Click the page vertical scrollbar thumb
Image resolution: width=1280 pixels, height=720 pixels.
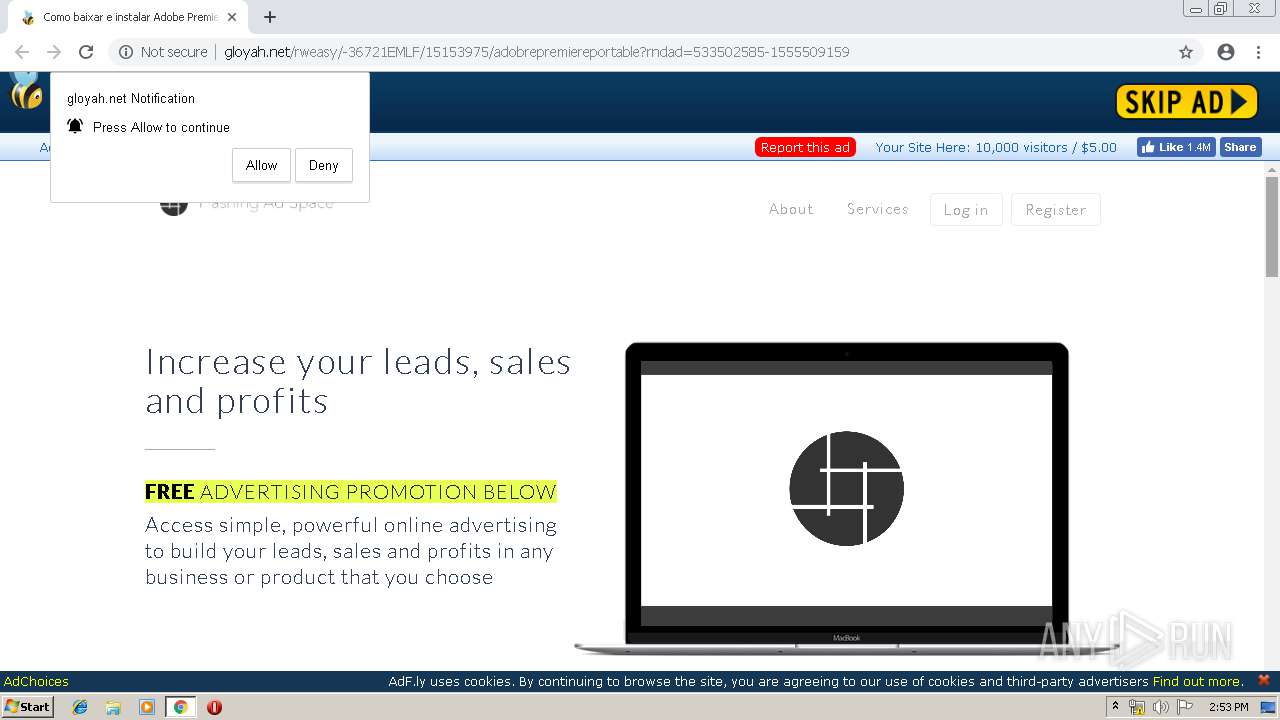point(1272,227)
